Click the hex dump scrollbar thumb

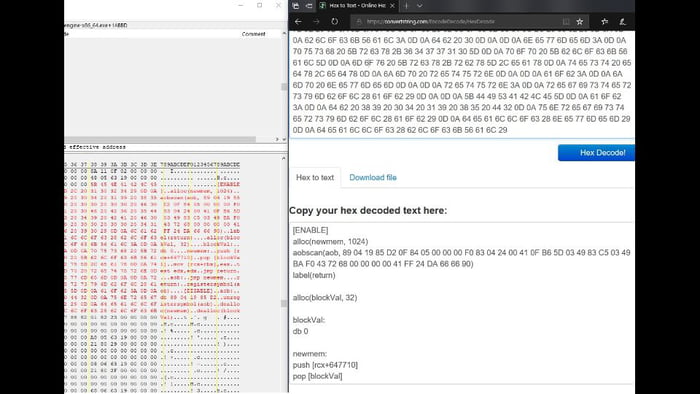(284, 303)
